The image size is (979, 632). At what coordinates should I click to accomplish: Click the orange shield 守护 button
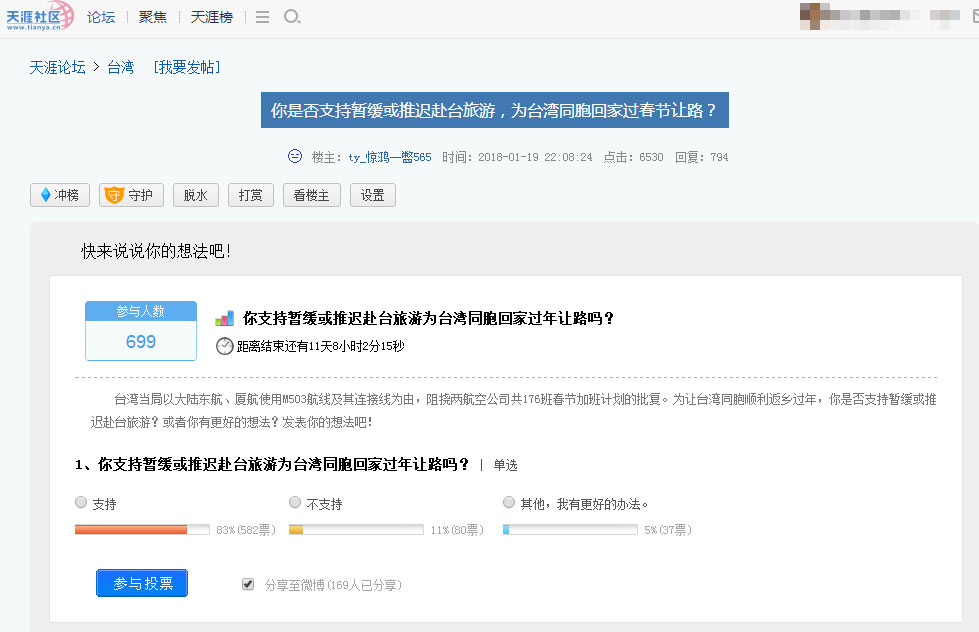click(x=131, y=195)
